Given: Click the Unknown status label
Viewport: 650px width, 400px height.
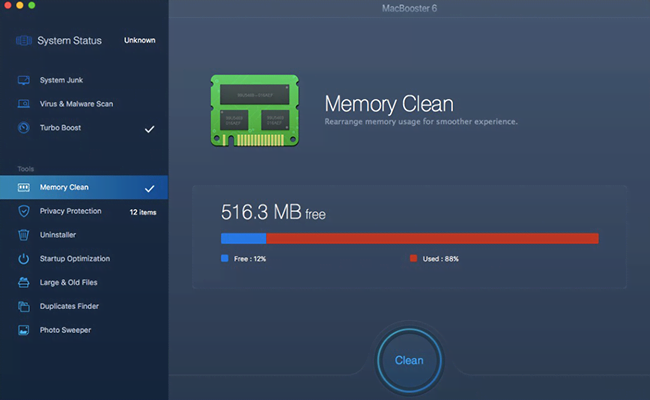Looking at the screenshot, I should tap(140, 40).
